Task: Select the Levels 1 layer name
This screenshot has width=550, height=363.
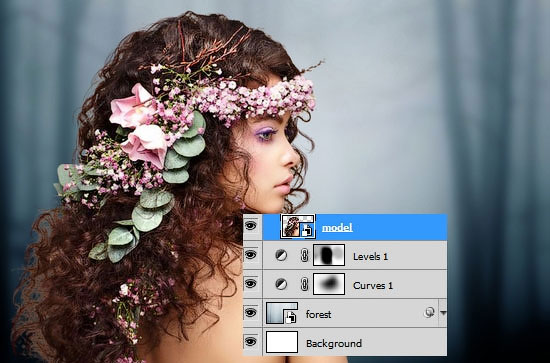Action: click(370, 257)
